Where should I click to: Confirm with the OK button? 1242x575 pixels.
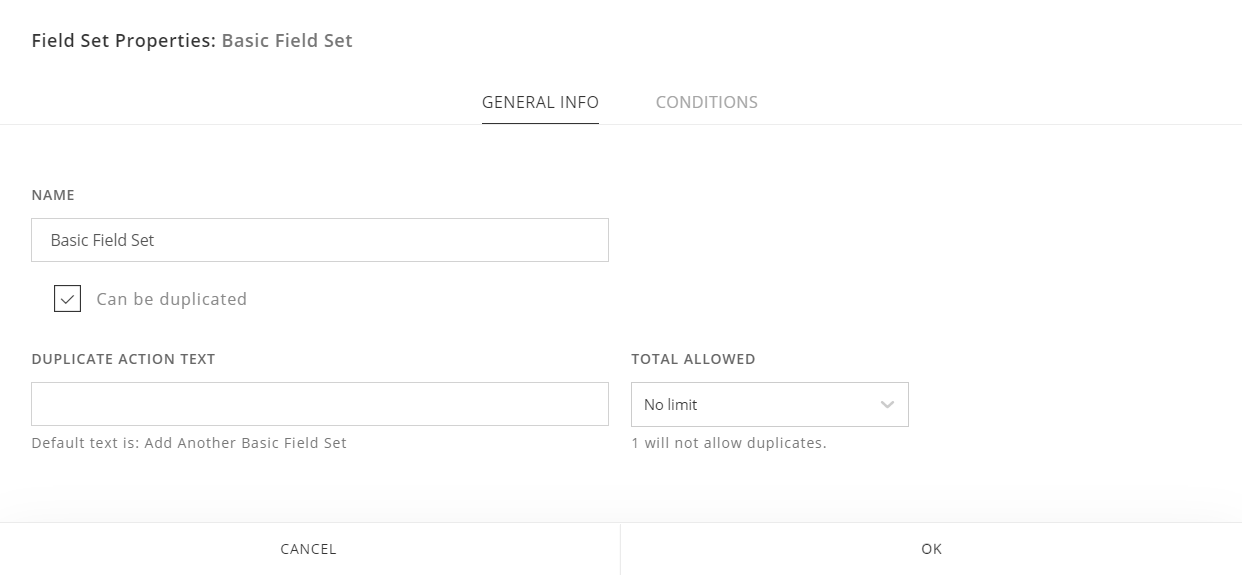[x=931, y=549]
